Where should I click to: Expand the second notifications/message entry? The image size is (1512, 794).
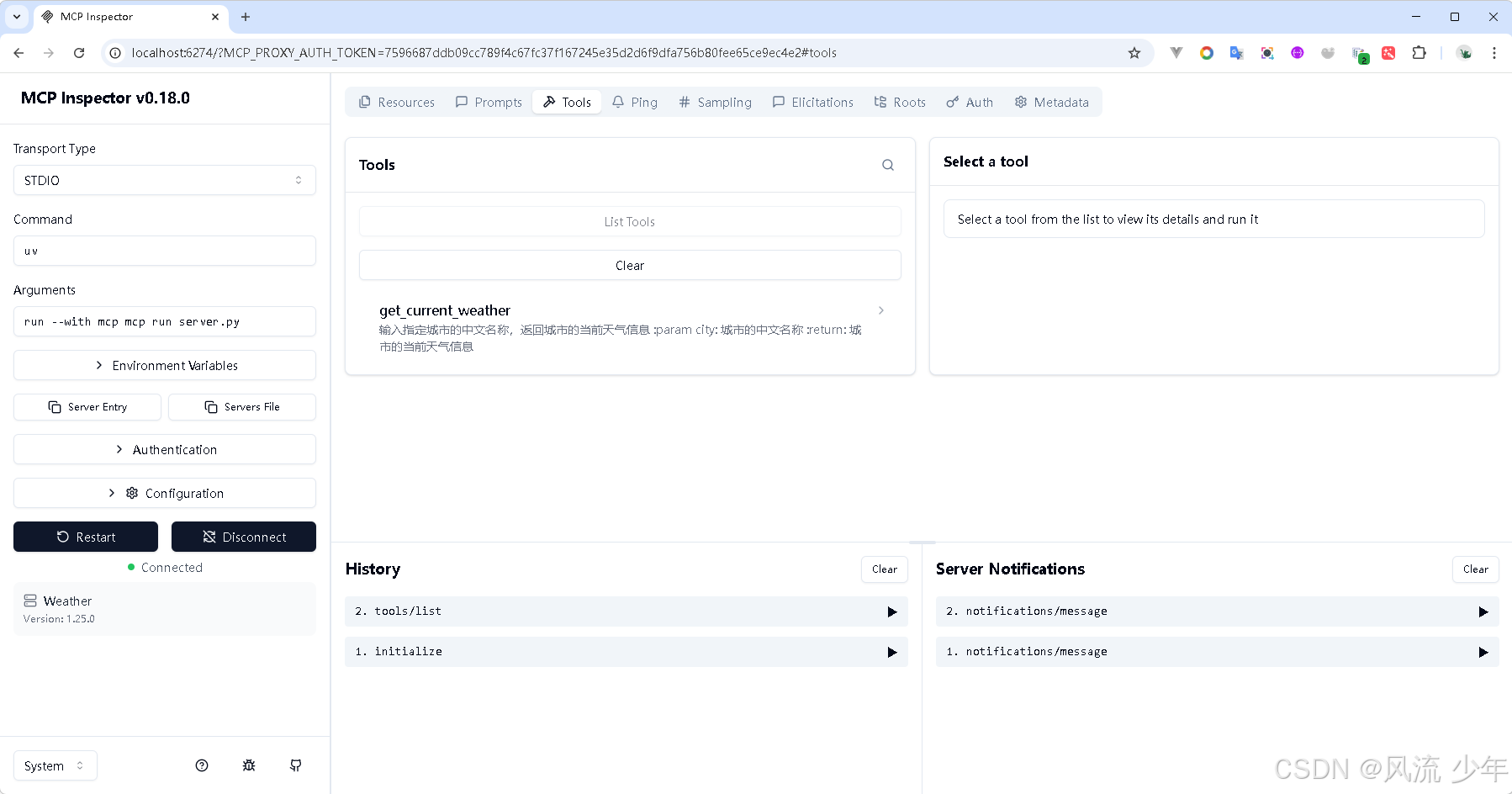click(1218, 611)
